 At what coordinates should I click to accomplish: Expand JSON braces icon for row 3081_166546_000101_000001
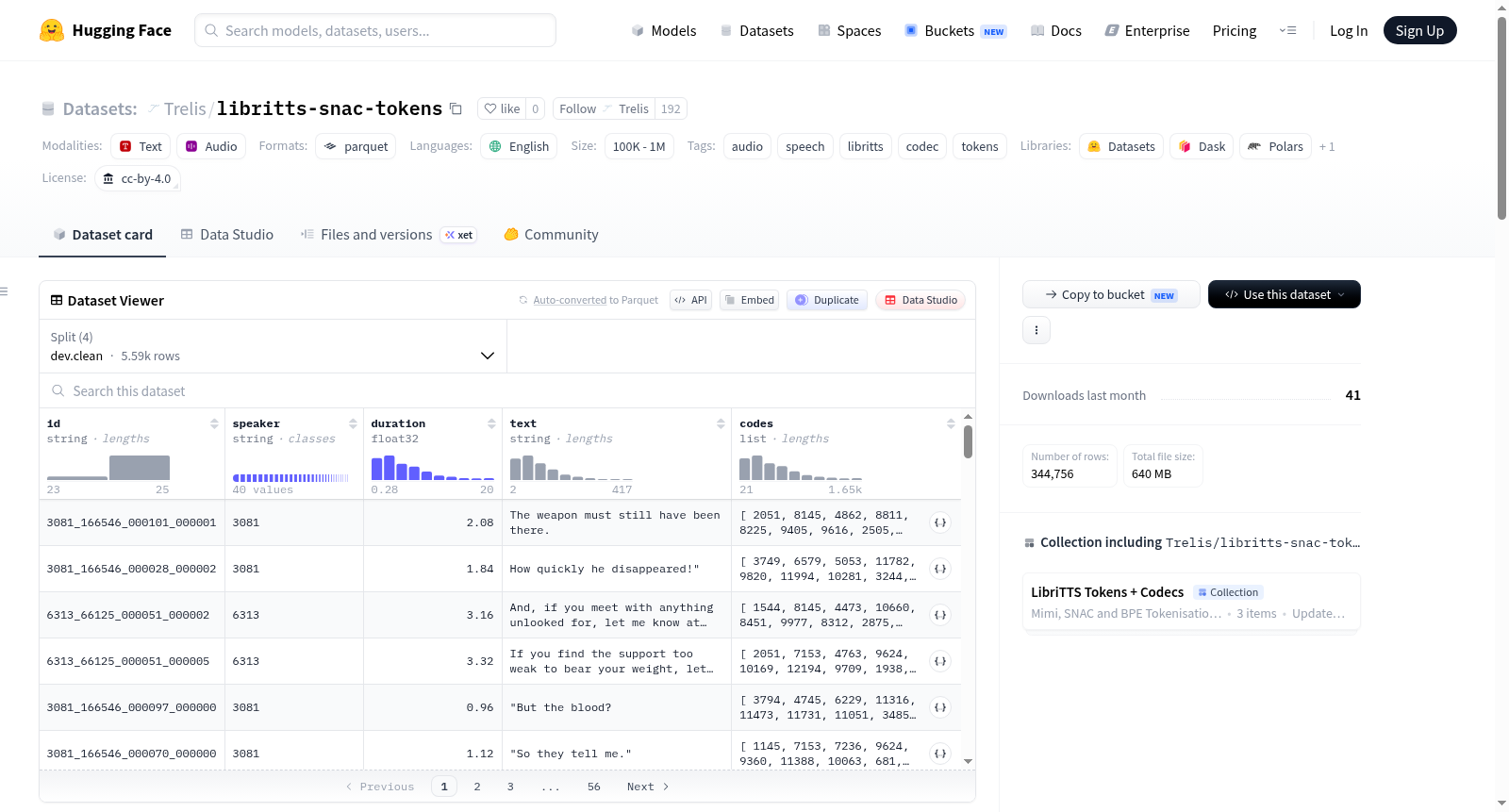coord(940,522)
